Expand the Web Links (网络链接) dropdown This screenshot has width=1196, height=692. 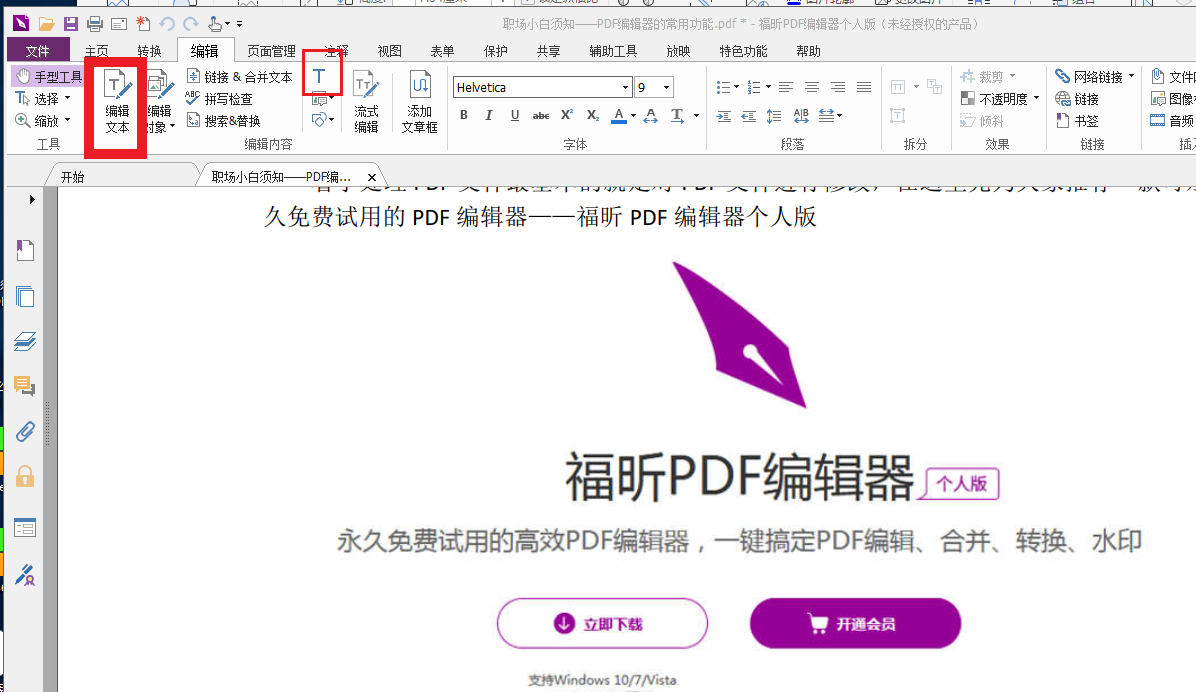click(x=1131, y=76)
